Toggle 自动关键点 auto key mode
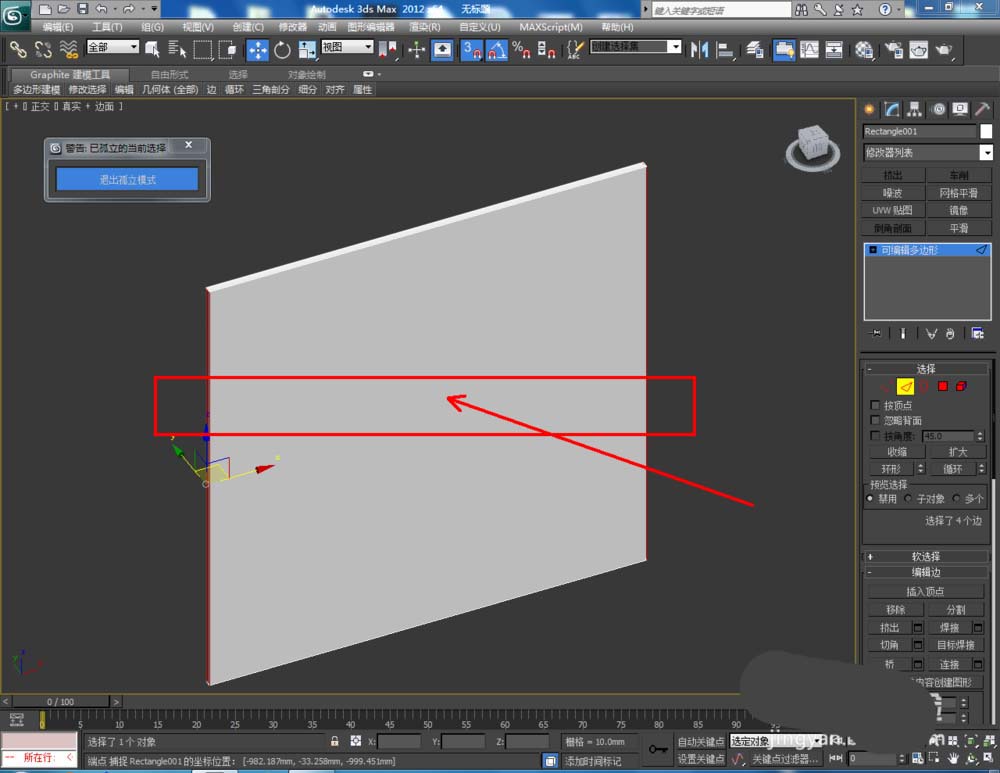Viewport: 1000px width, 773px height. click(700, 741)
